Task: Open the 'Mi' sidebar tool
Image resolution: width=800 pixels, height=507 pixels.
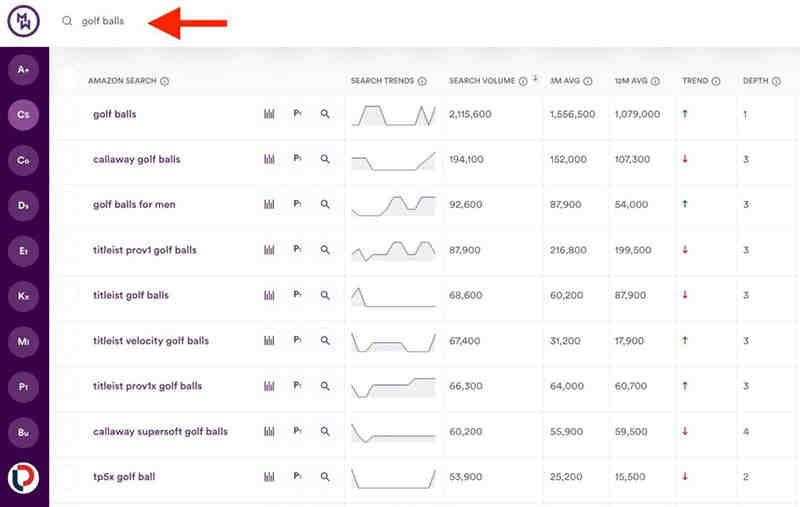Action: pos(23,341)
